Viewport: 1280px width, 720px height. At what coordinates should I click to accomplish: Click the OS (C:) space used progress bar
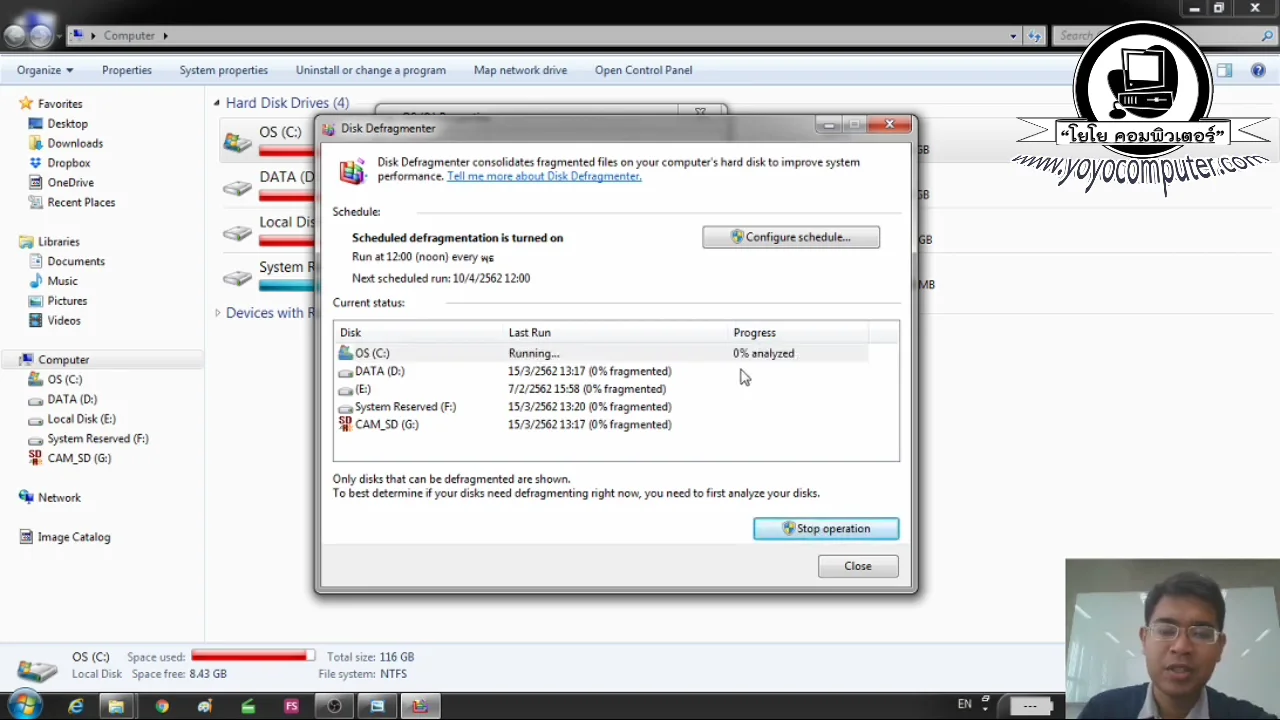pyautogui.click(x=252, y=657)
